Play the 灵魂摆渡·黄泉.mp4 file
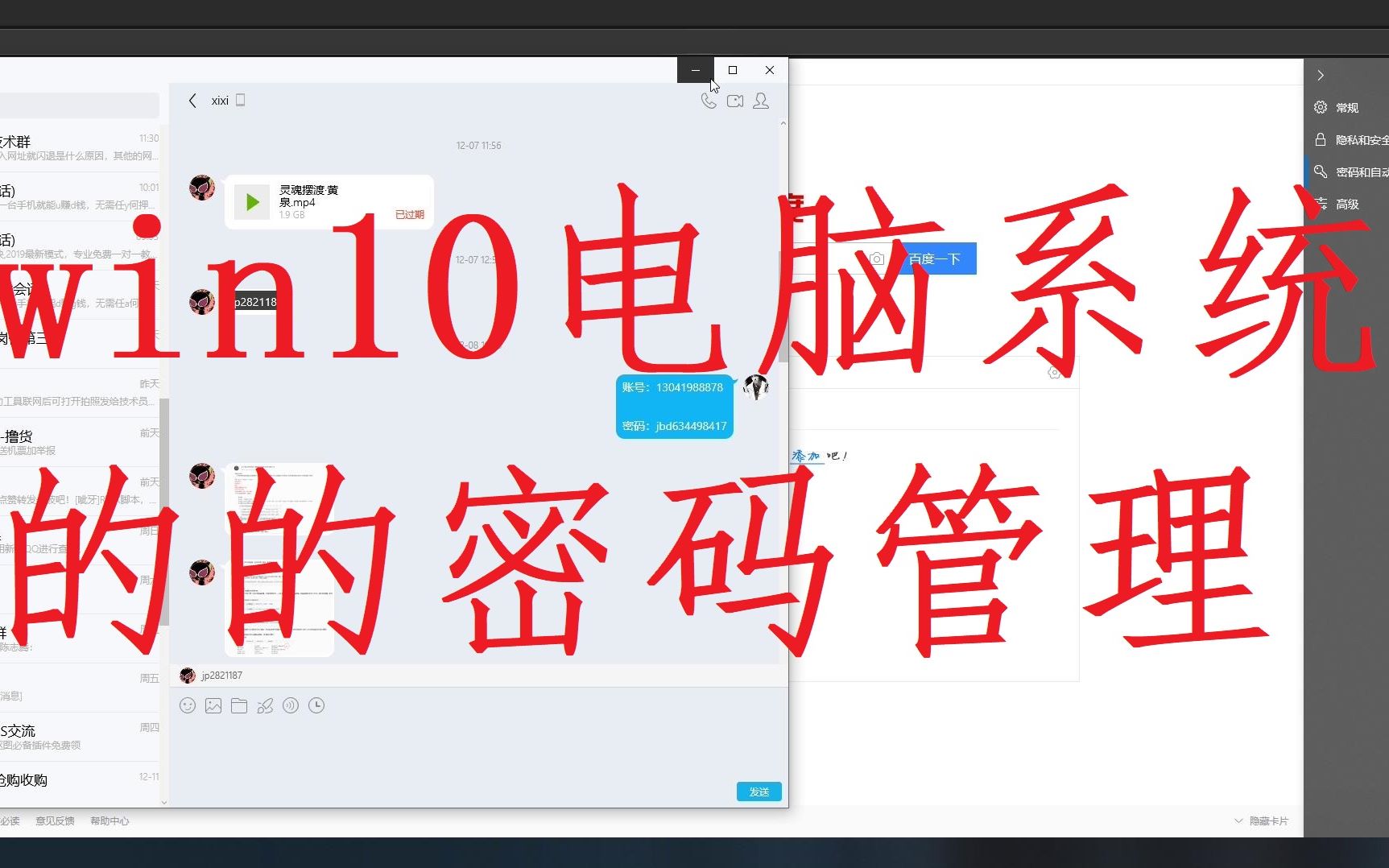 pyautogui.click(x=252, y=202)
